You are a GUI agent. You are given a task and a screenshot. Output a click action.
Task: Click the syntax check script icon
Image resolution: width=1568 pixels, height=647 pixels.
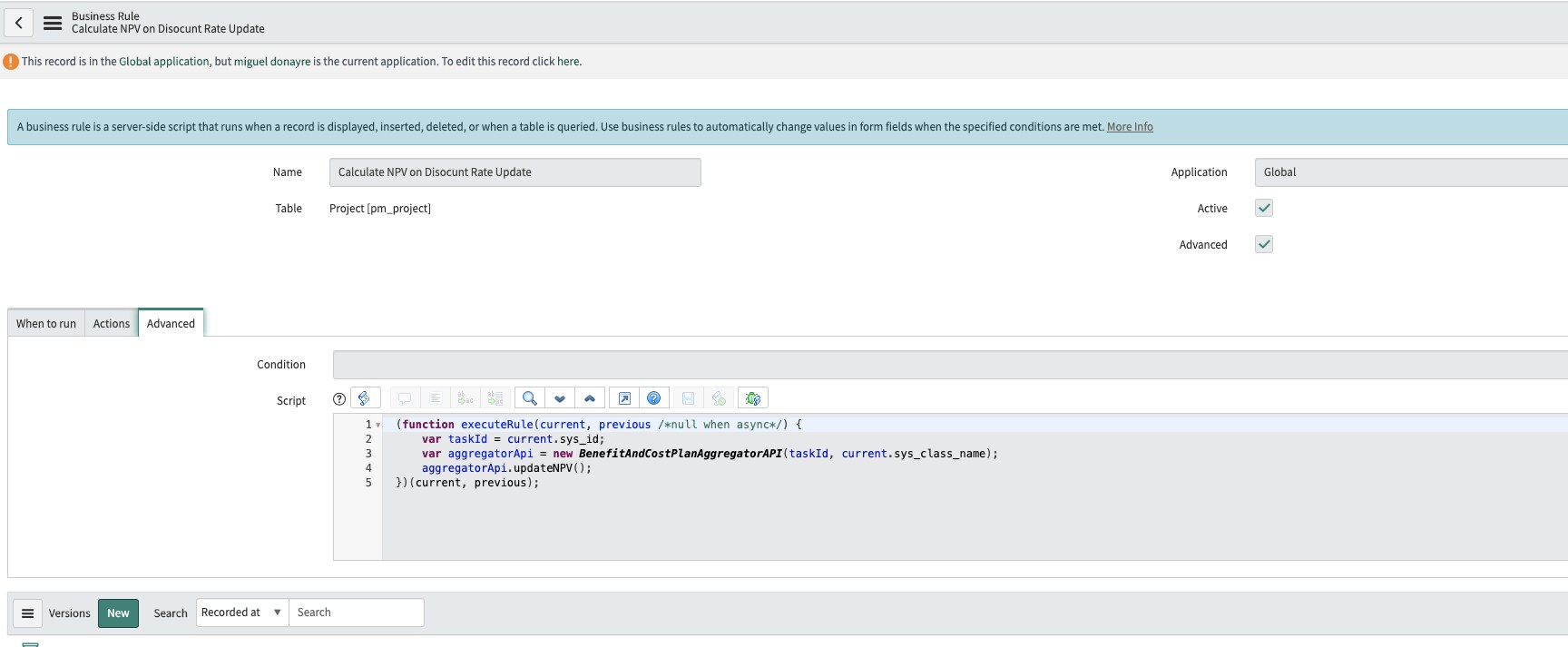coord(719,398)
